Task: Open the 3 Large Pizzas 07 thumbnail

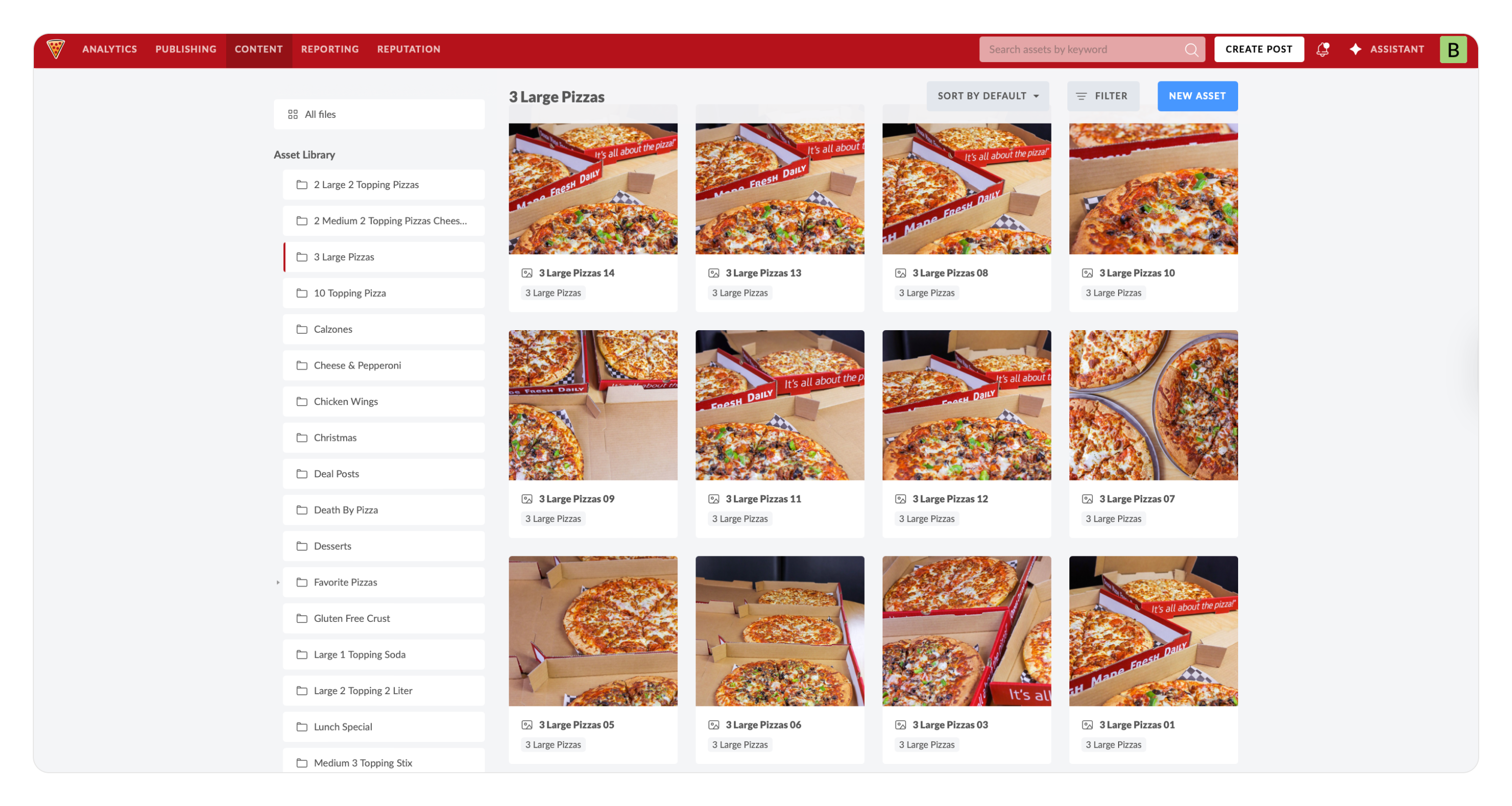Action: 1153,405
